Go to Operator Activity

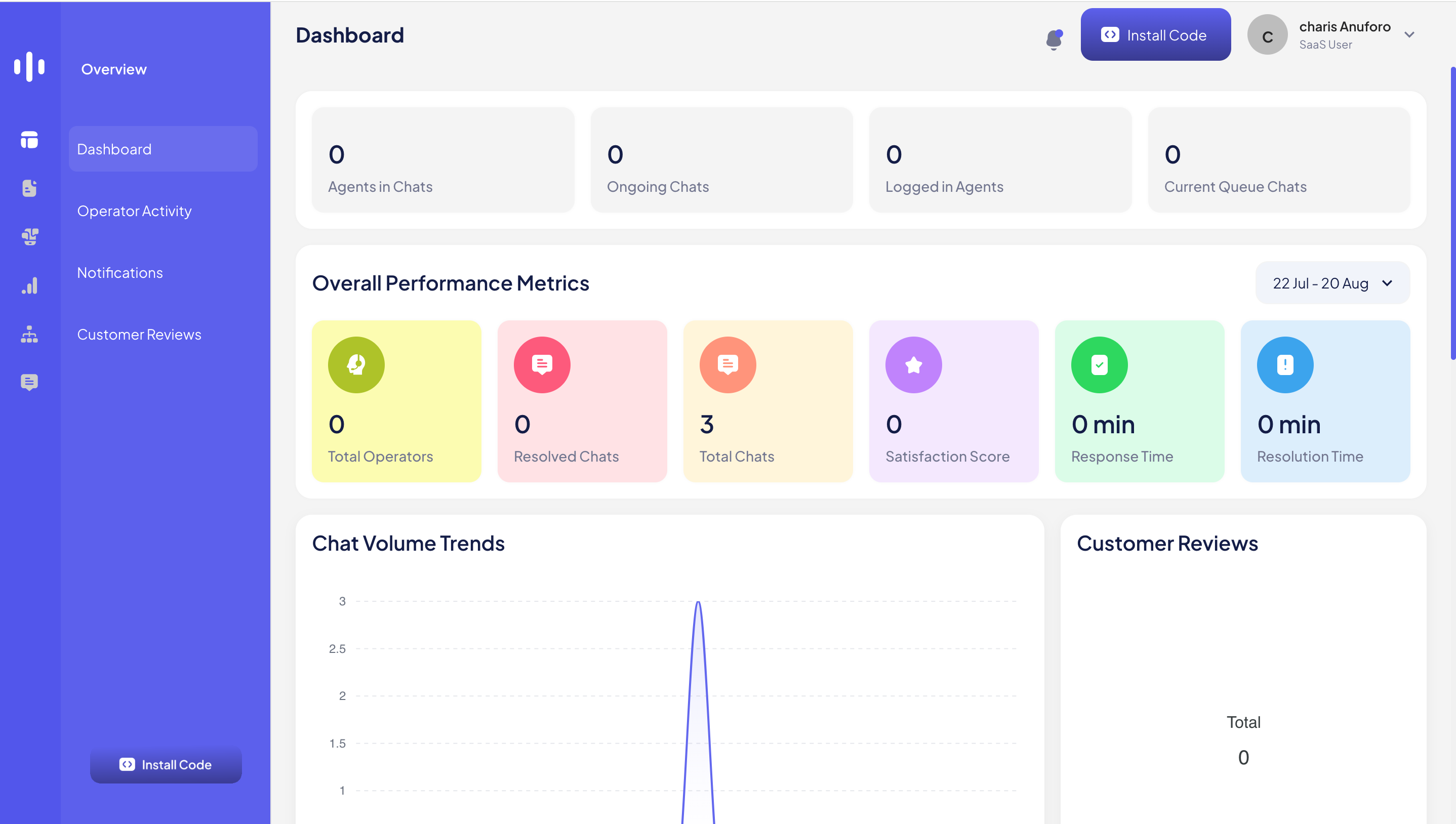click(x=134, y=211)
